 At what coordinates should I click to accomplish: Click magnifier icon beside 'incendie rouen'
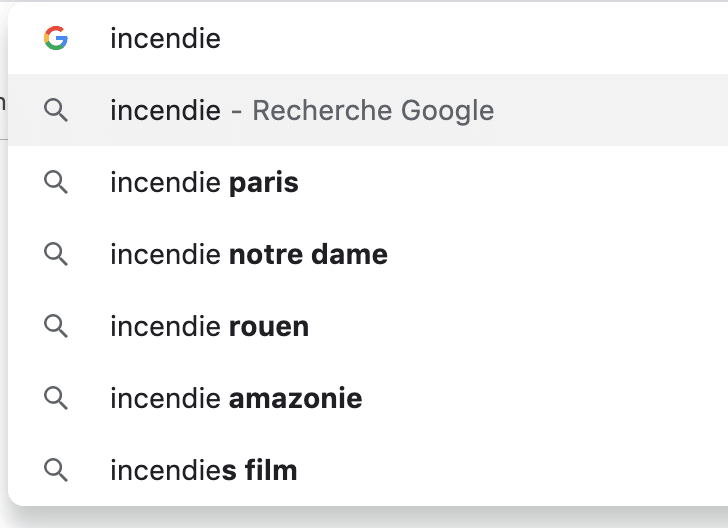(56, 326)
